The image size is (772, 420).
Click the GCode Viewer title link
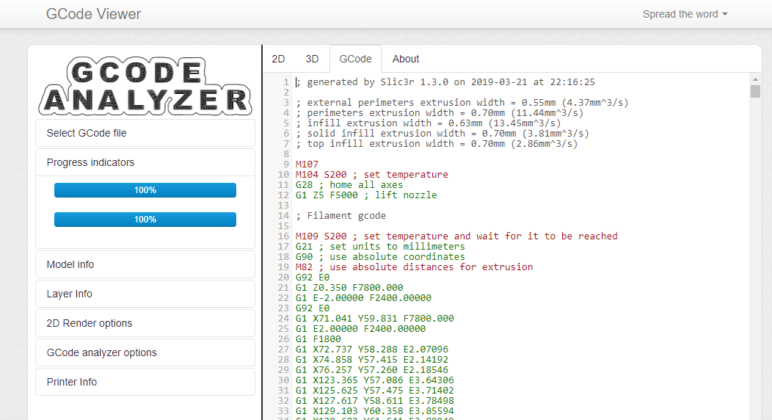click(x=94, y=14)
